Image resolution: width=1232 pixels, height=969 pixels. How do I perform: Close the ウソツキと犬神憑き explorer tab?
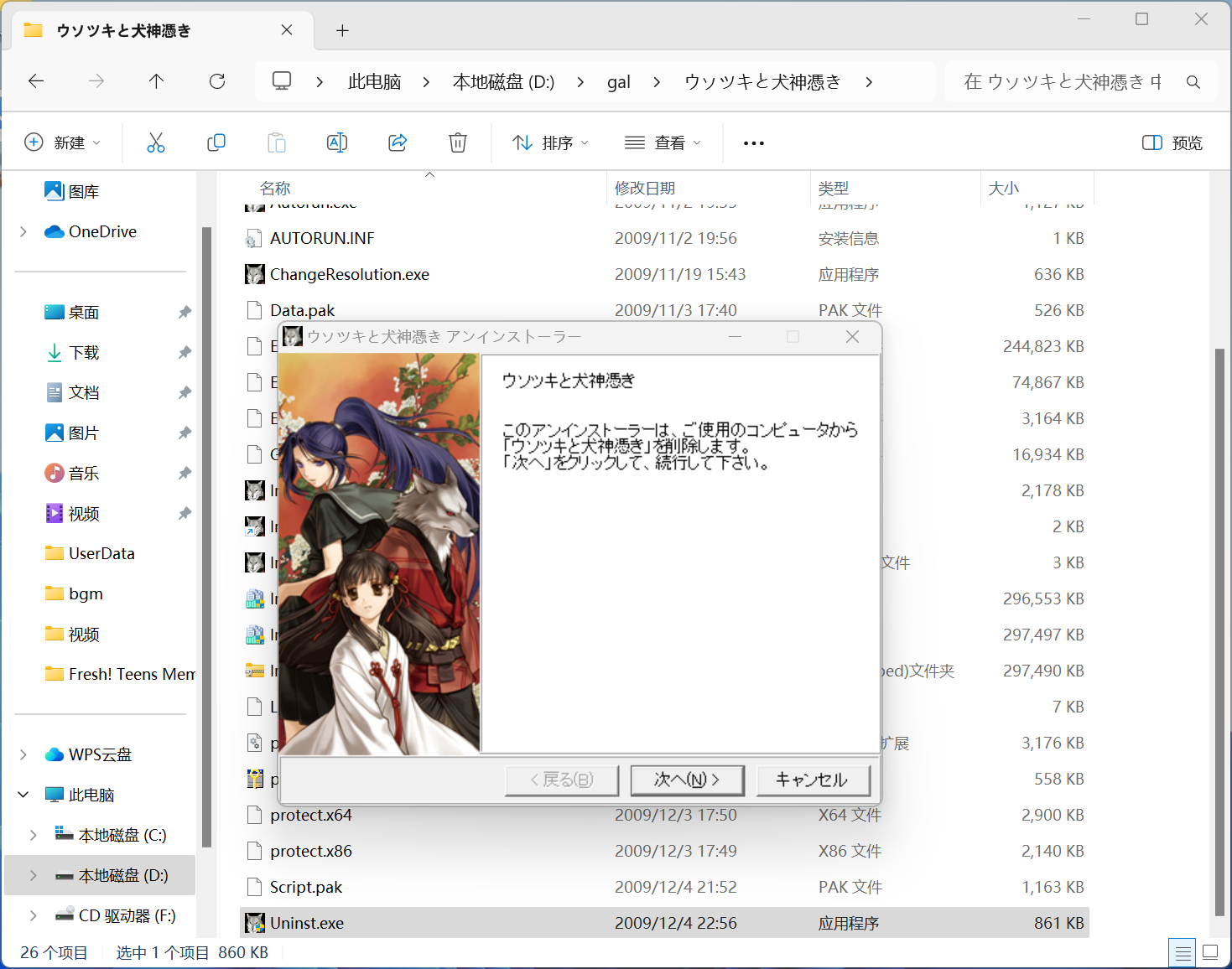point(287,30)
